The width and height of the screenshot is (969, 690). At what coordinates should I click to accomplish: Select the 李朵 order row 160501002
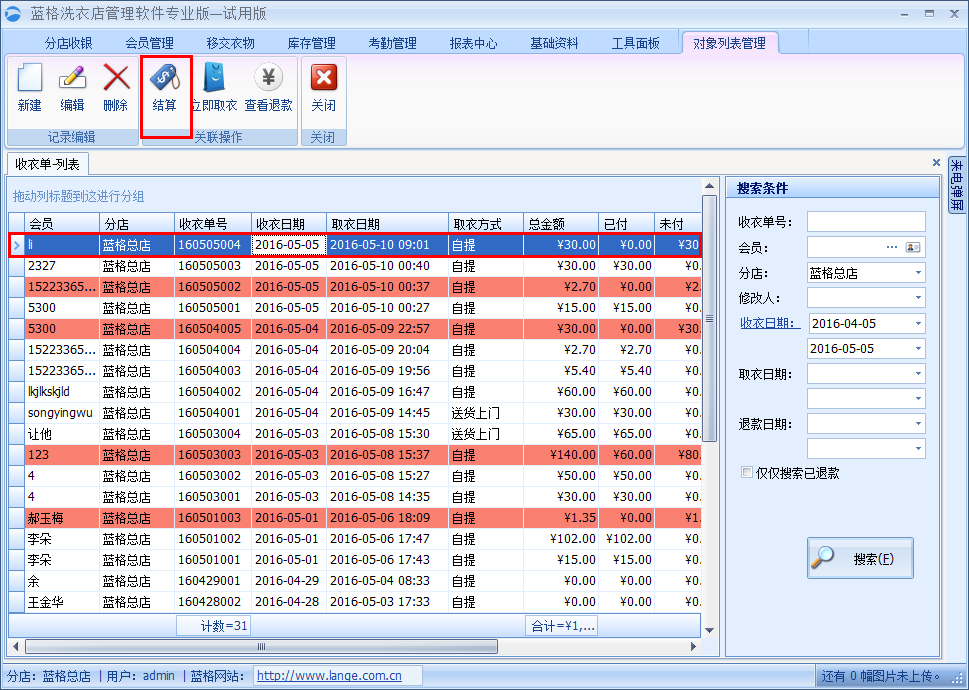click(355, 539)
